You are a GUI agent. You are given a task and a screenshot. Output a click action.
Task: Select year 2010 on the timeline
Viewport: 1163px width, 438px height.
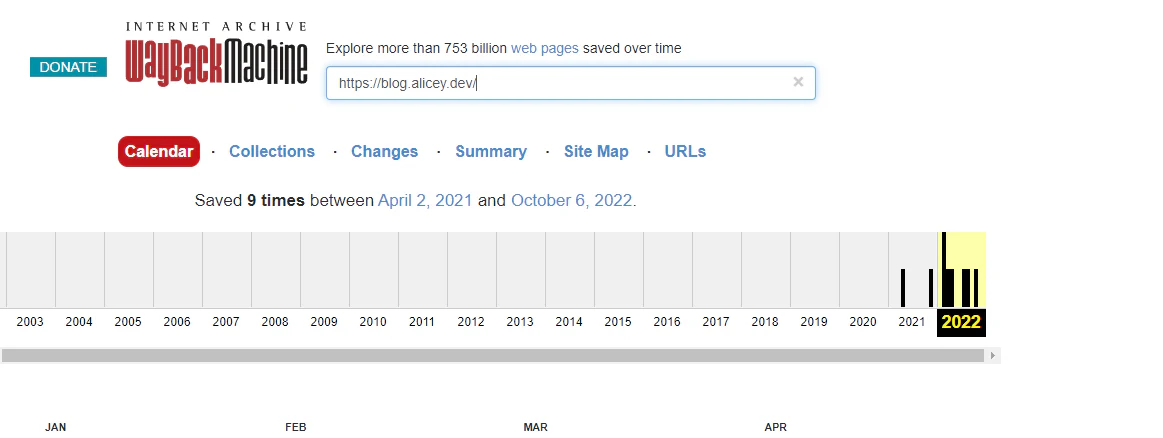[373, 322]
